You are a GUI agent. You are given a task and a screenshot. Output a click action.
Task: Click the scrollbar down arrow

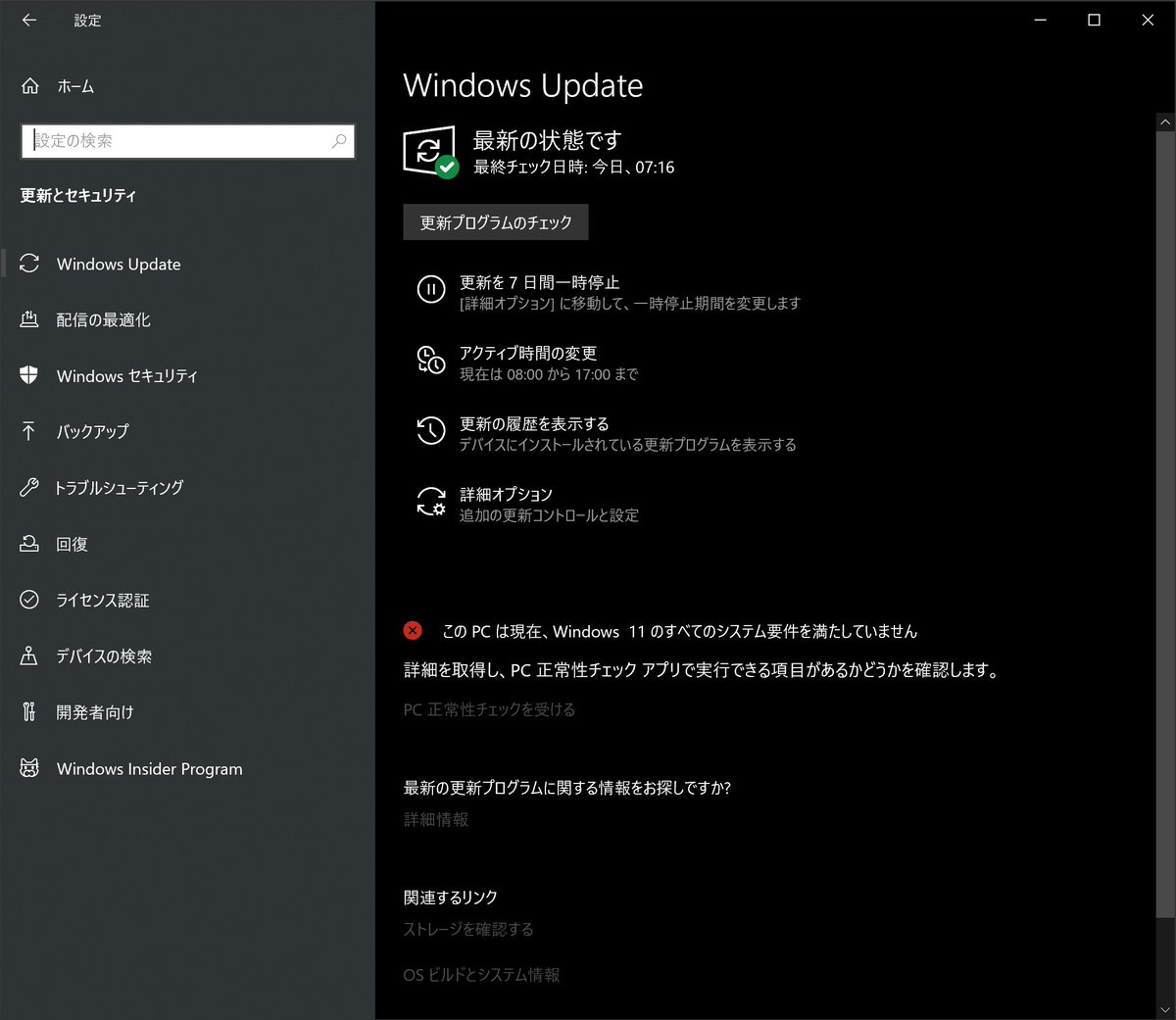tap(1165, 1010)
